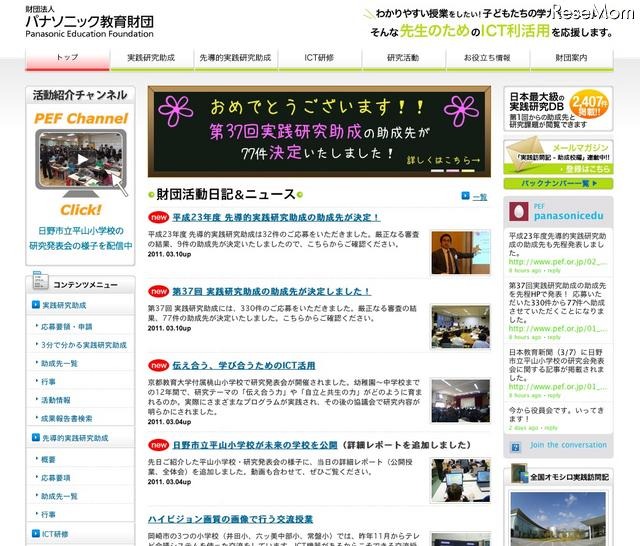Open 第37回 実践研究助成の助成先が決定しました headline
The width and height of the screenshot is (640, 546).
271,291
